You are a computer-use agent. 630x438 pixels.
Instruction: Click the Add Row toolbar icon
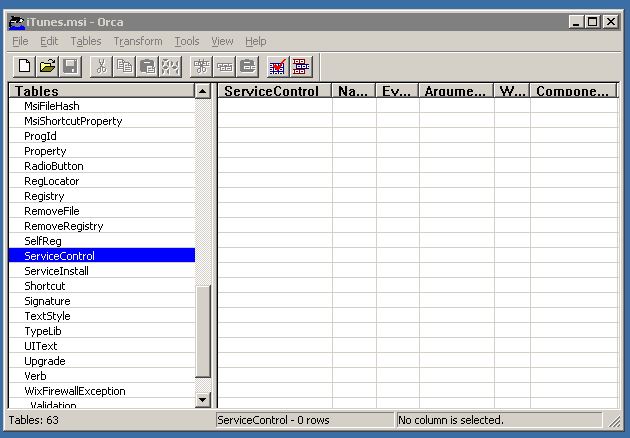pos(225,66)
